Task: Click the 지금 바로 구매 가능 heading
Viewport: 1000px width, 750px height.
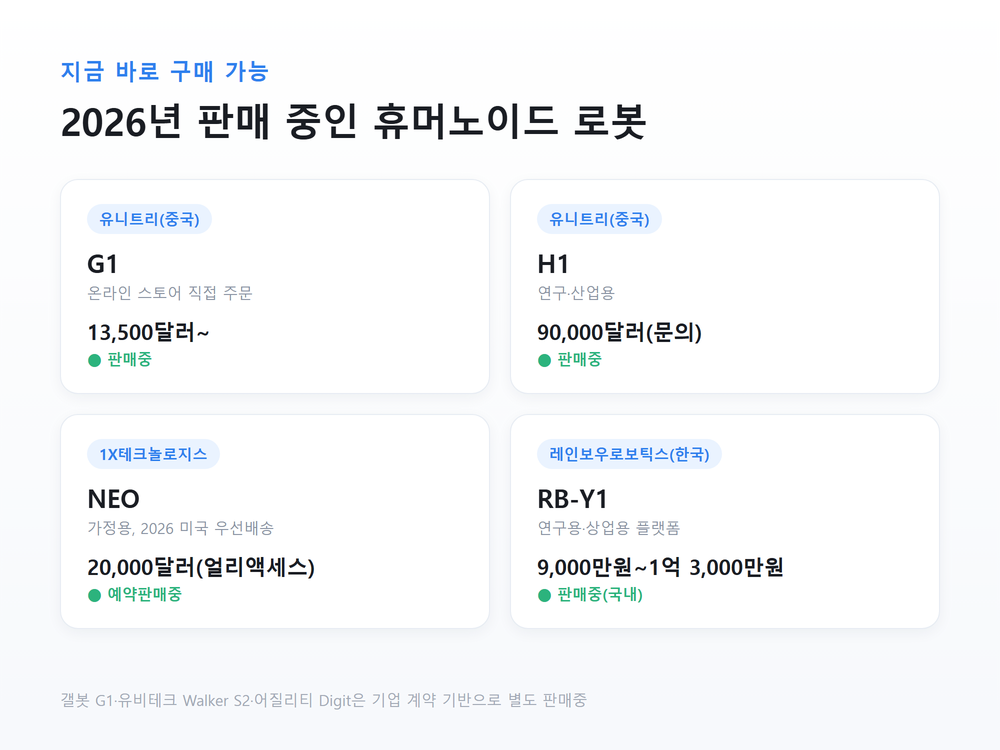Action: (165, 71)
